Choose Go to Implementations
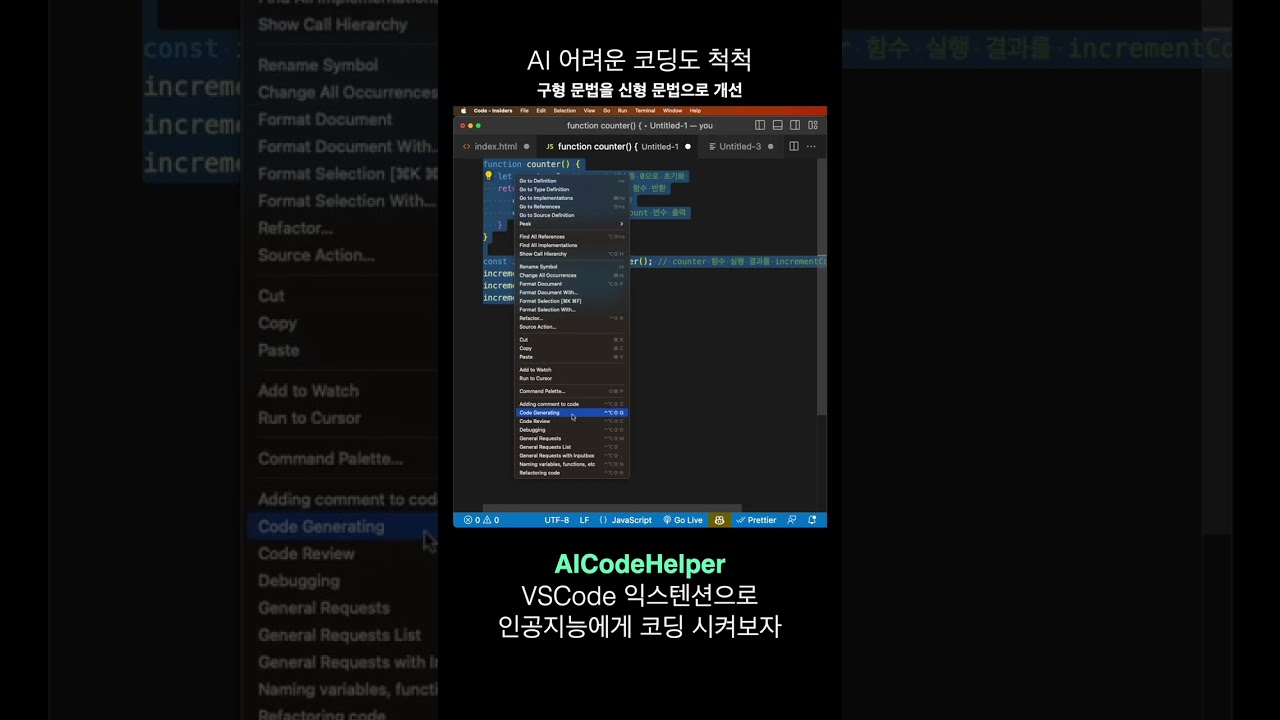The height and width of the screenshot is (720, 1280). point(571,198)
